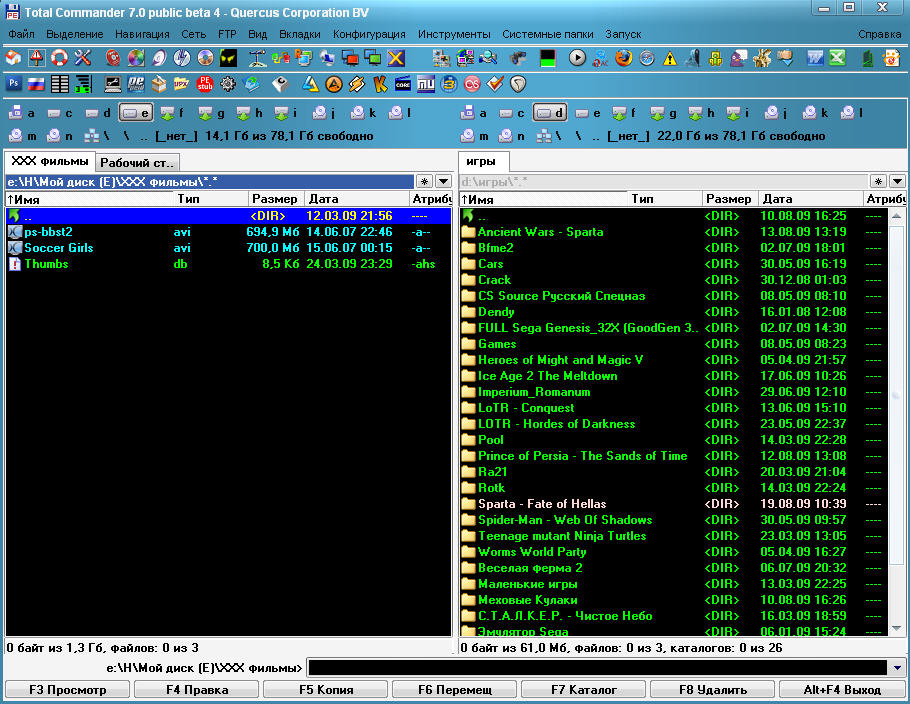Launch Firefox from the toolbar
Viewport: 910px width, 704px height.
[623, 57]
